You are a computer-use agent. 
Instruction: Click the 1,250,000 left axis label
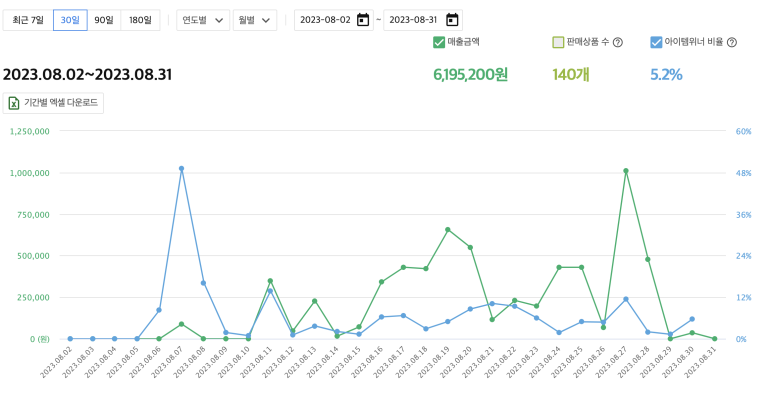[30, 132]
